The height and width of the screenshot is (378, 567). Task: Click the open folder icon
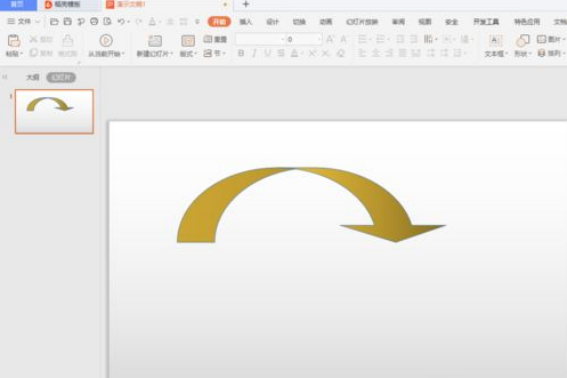tap(54, 22)
